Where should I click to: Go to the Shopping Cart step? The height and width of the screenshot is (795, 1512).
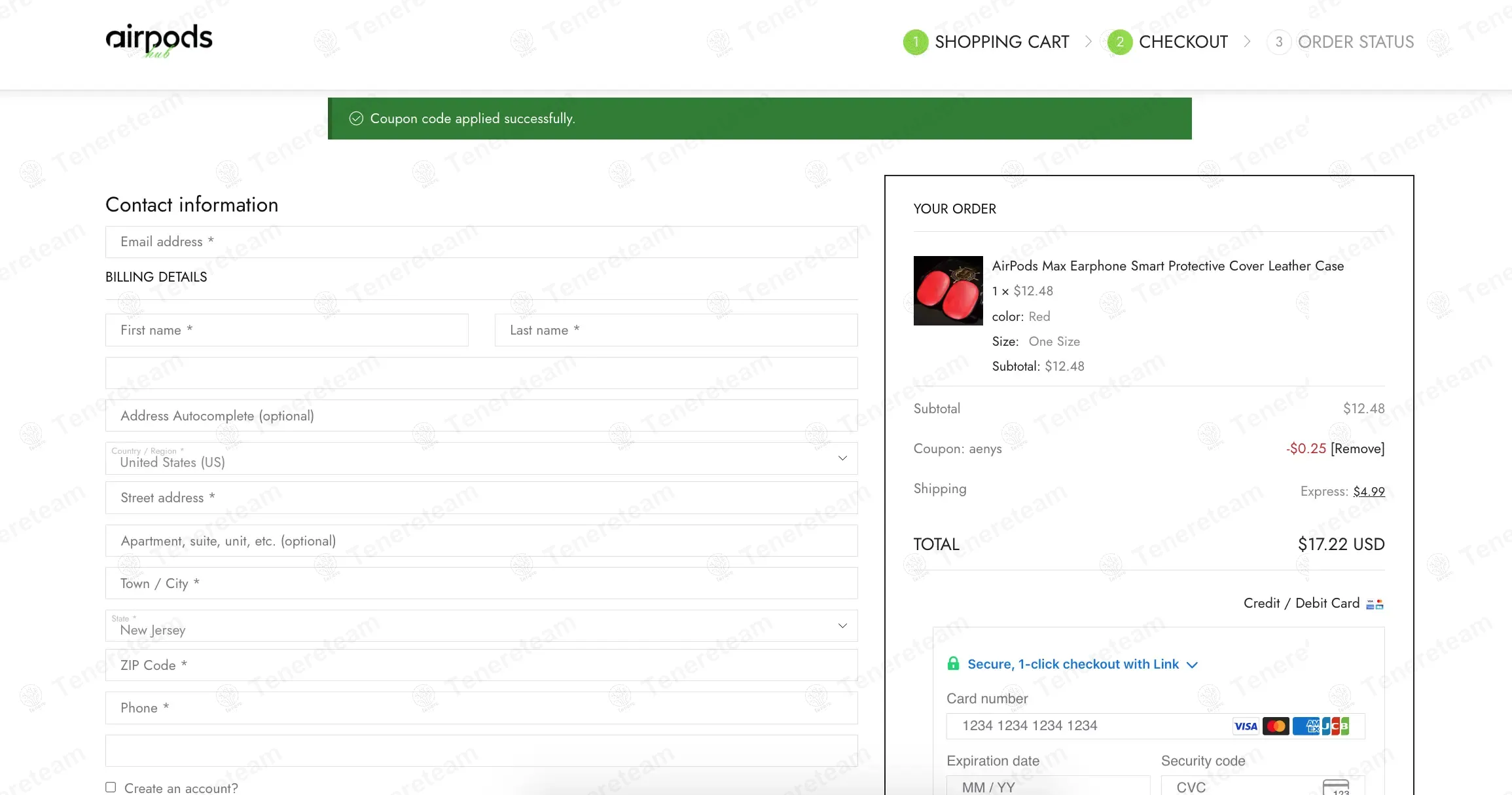[x=1001, y=42]
